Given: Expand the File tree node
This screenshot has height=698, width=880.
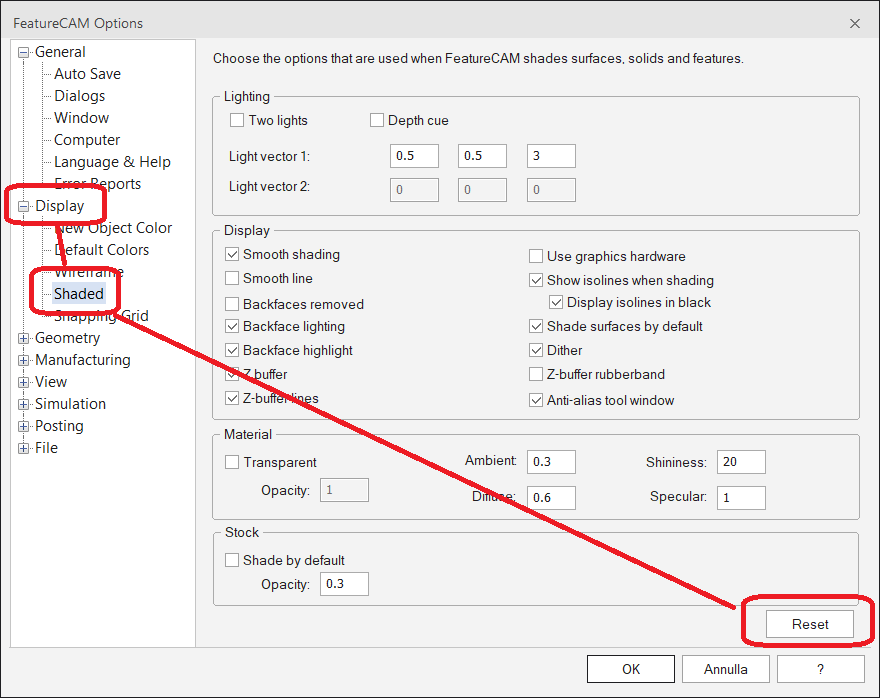Looking at the screenshot, I should tap(22, 448).
